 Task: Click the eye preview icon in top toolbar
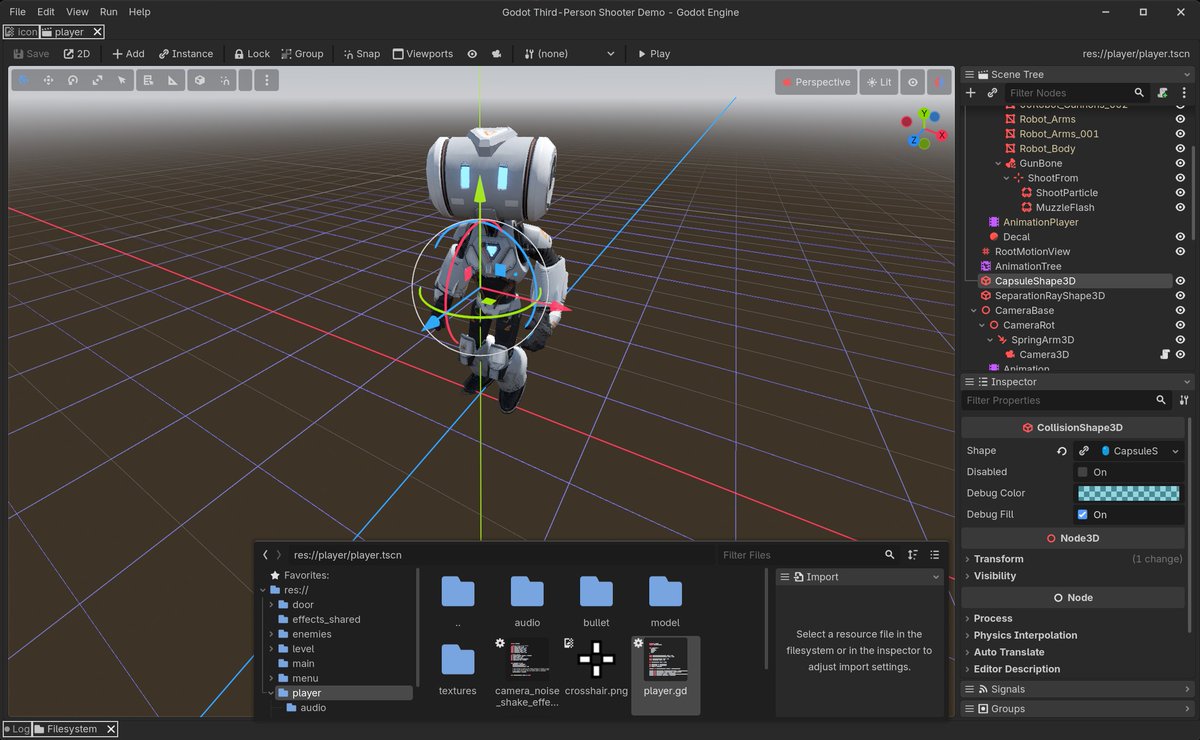tap(472, 54)
